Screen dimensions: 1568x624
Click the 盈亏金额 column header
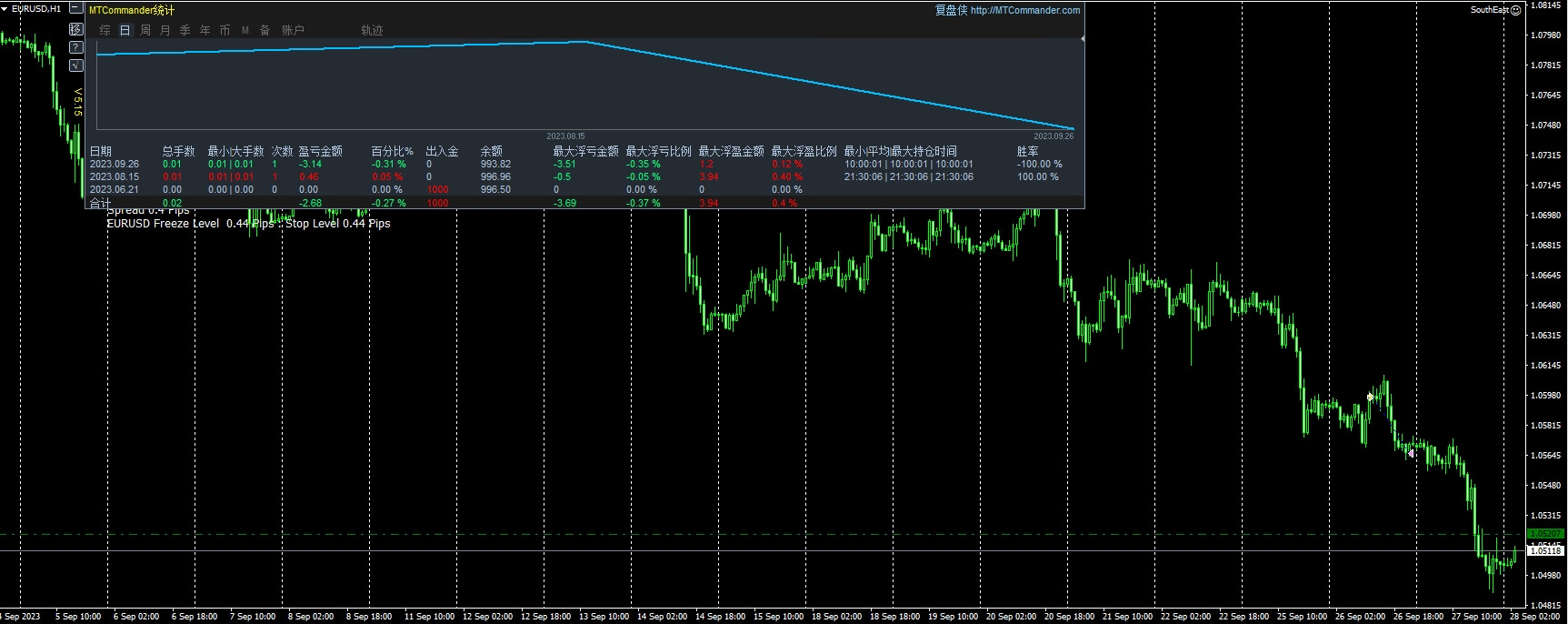click(321, 151)
